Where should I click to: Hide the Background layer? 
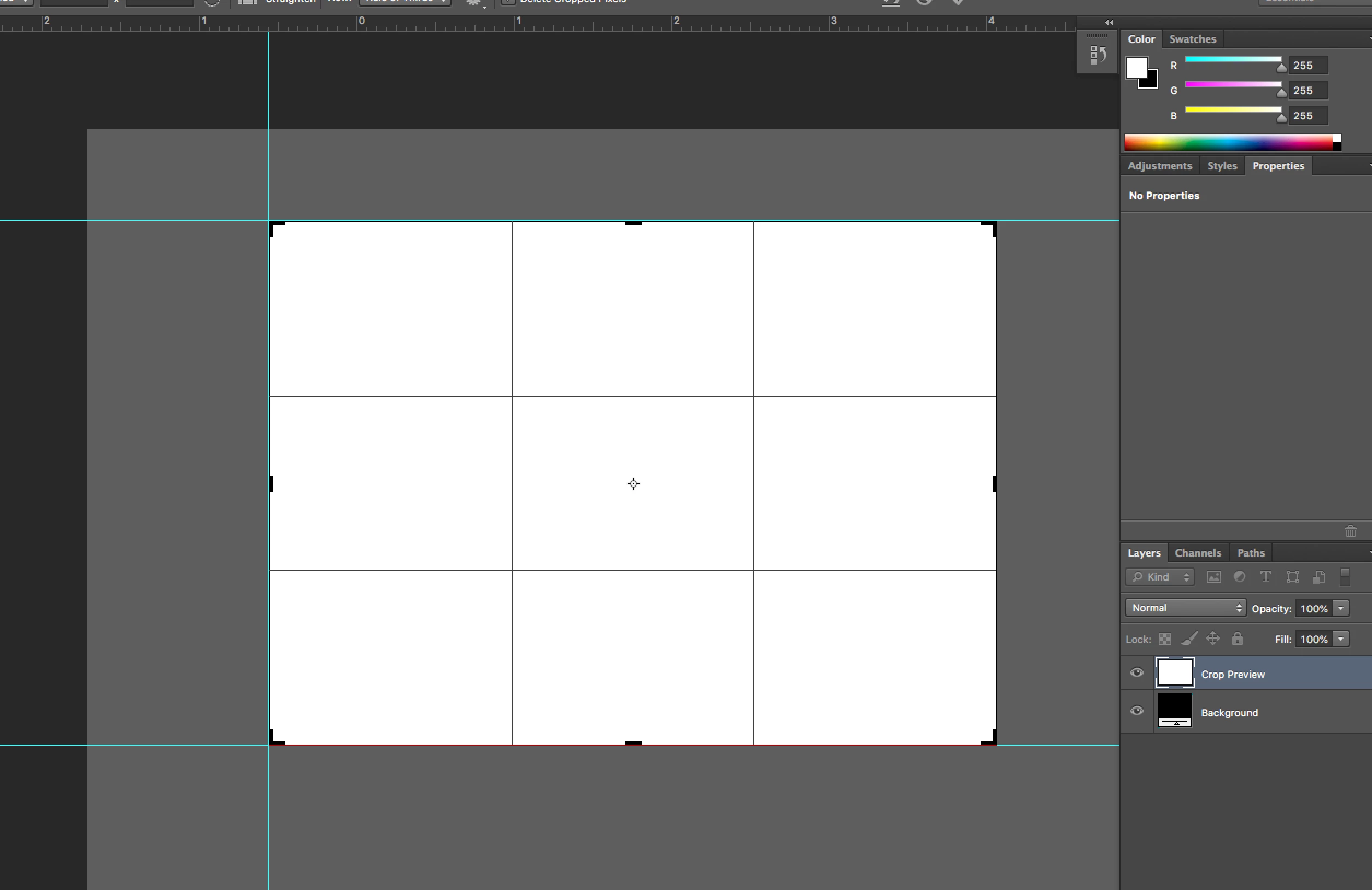point(1137,711)
